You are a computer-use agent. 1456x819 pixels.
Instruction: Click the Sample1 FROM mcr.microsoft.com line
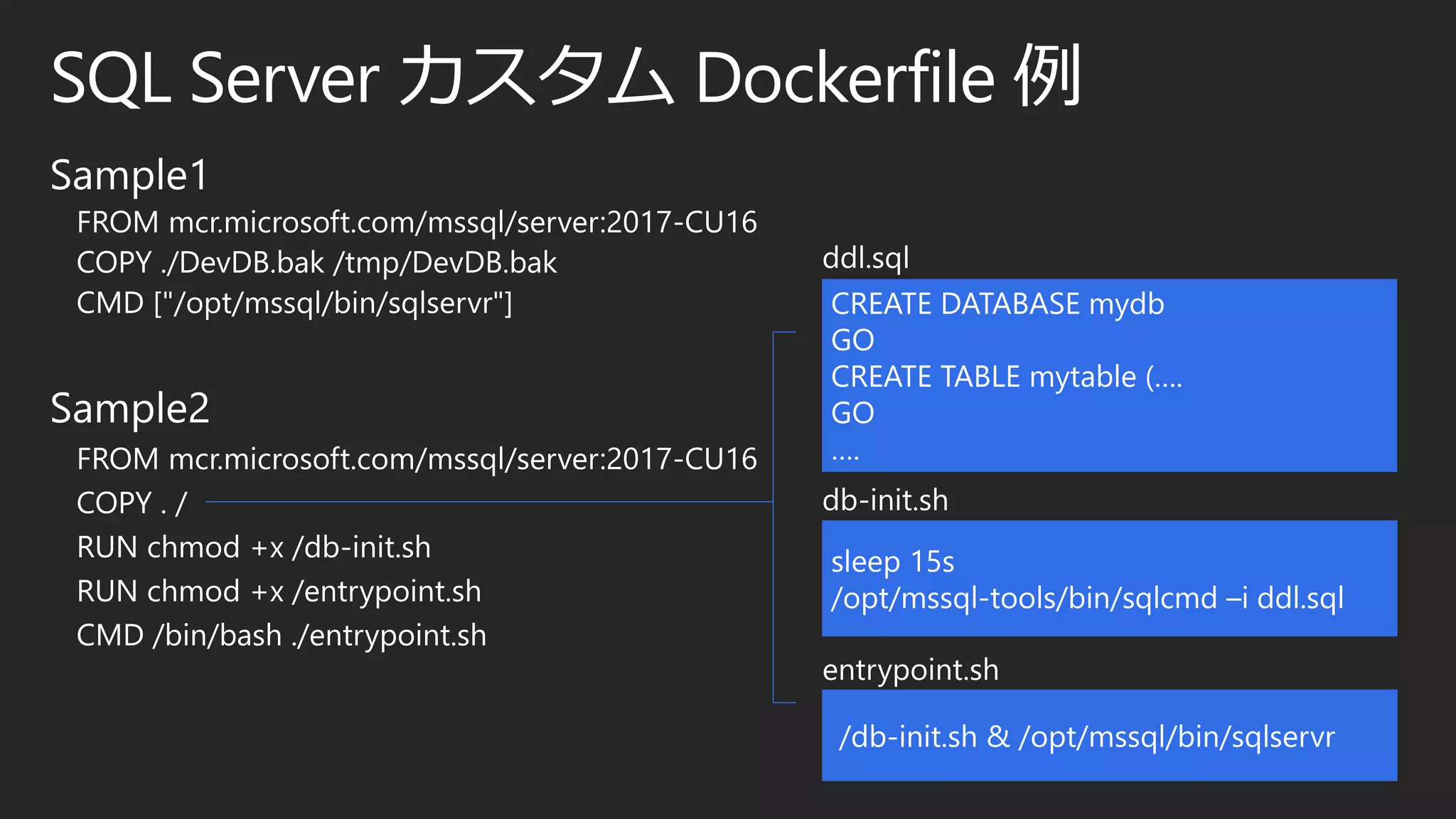[x=417, y=223]
